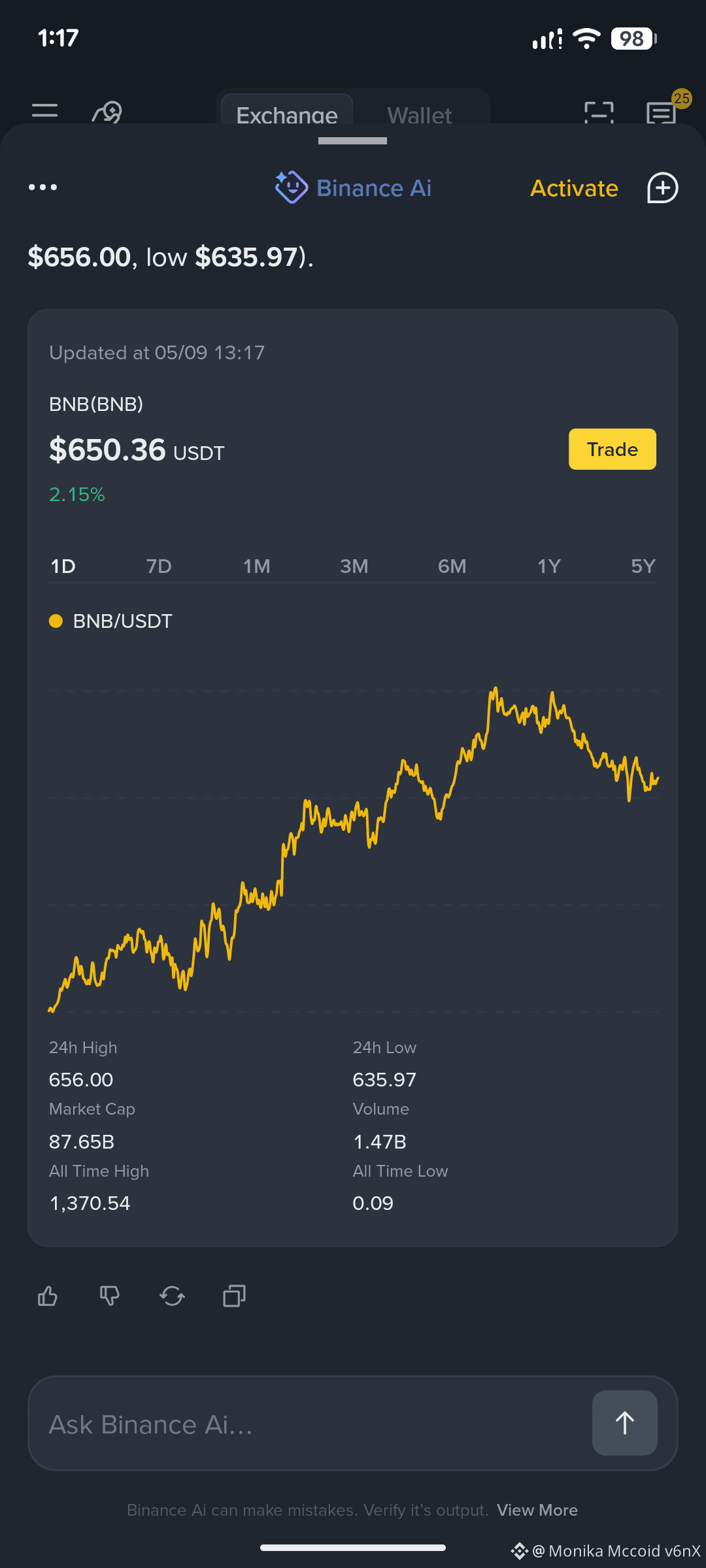Click the yellow Trade button
706x1568 pixels.
tap(613, 449)
